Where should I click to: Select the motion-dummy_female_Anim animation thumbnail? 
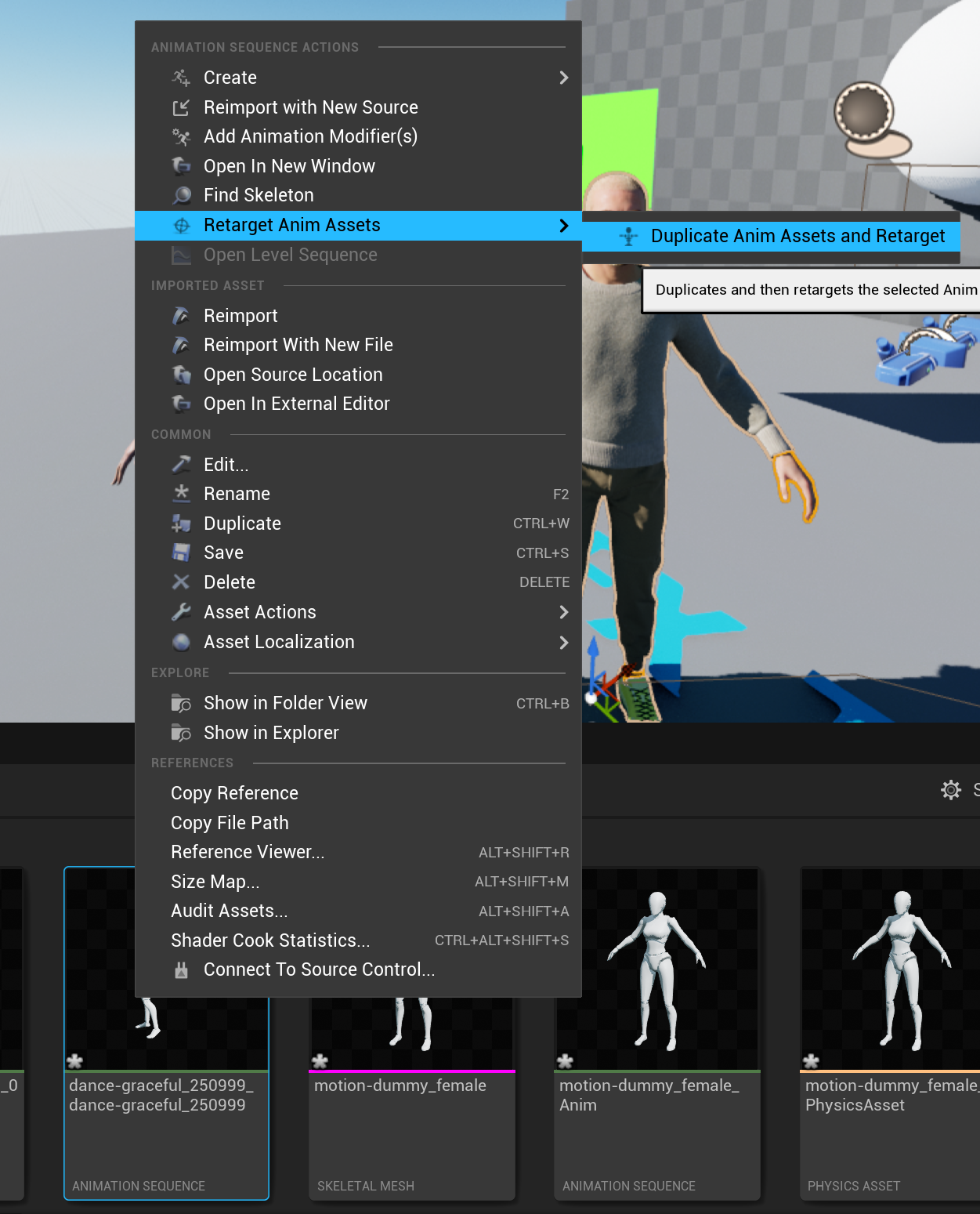[657, 972]
